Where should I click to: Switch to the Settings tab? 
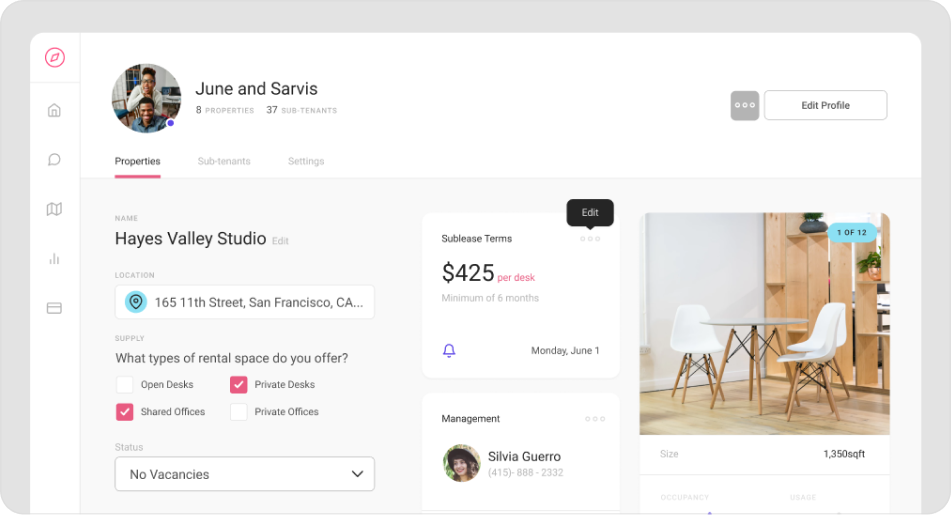point(306,161)
